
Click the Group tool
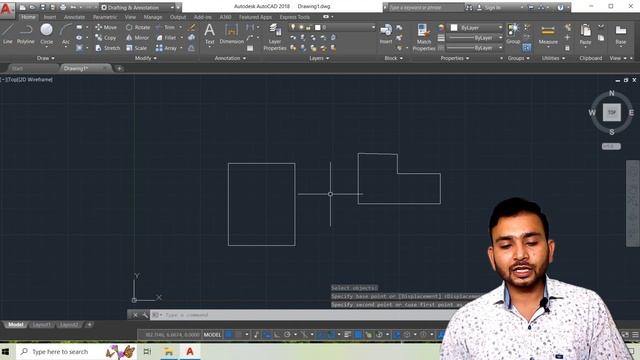[513, 33]
